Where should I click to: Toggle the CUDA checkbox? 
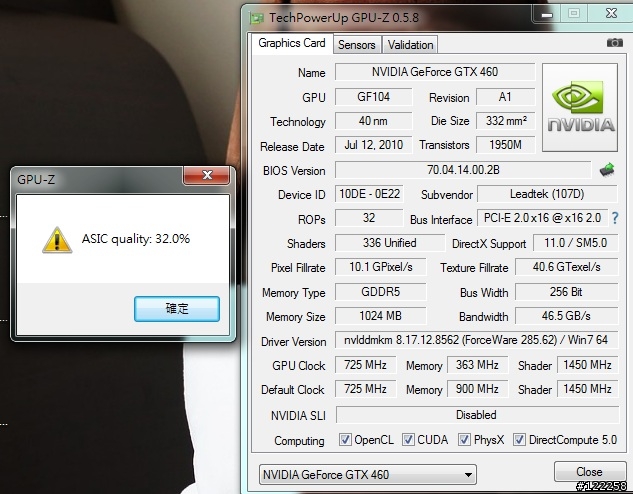408,440
